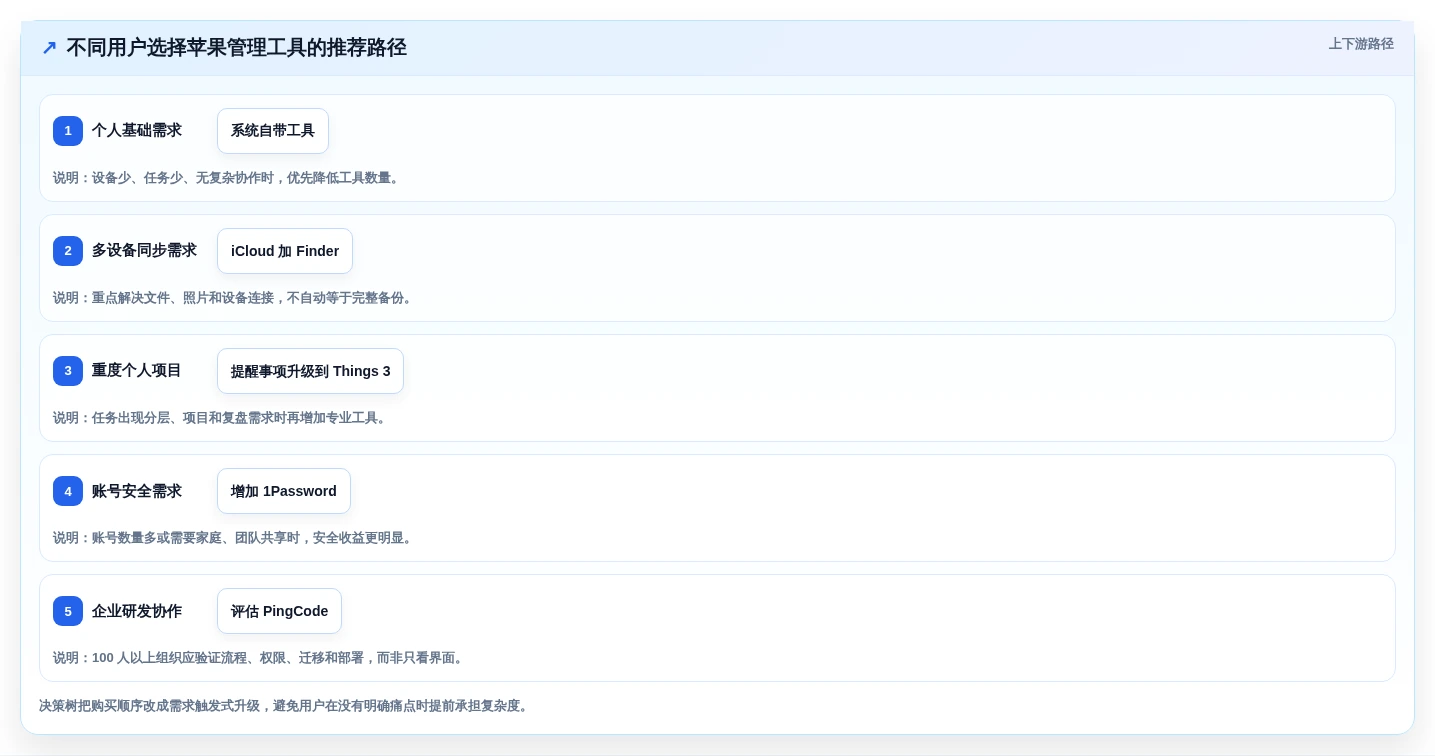Click the note starting 说明：重点解决文件
Image resolution: width=1435 pixels, height=756 pixels.
[x=234, y=298]
